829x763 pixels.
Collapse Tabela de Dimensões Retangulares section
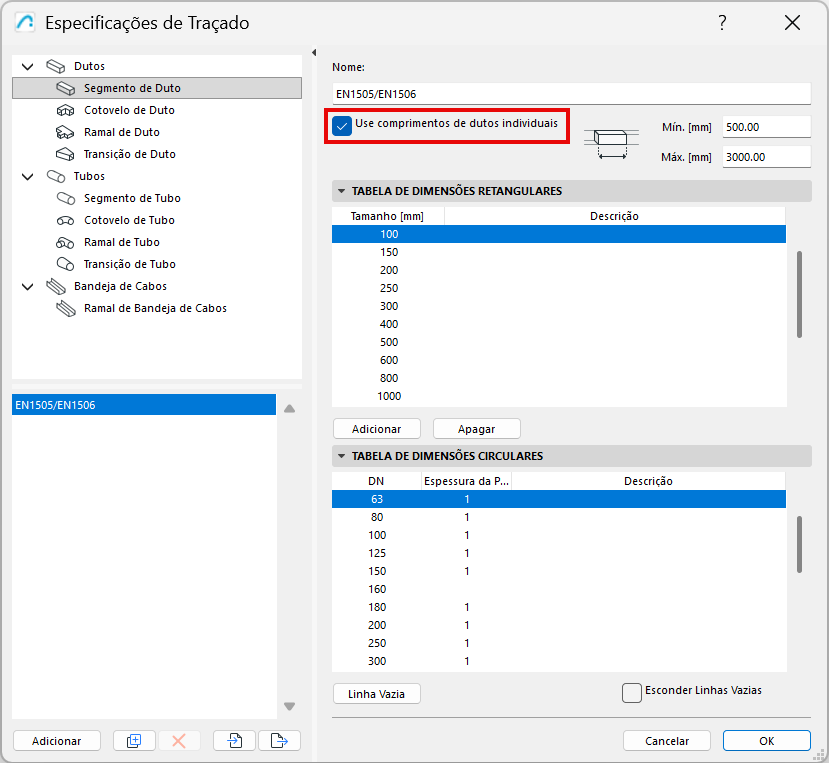tap(342, 191)
